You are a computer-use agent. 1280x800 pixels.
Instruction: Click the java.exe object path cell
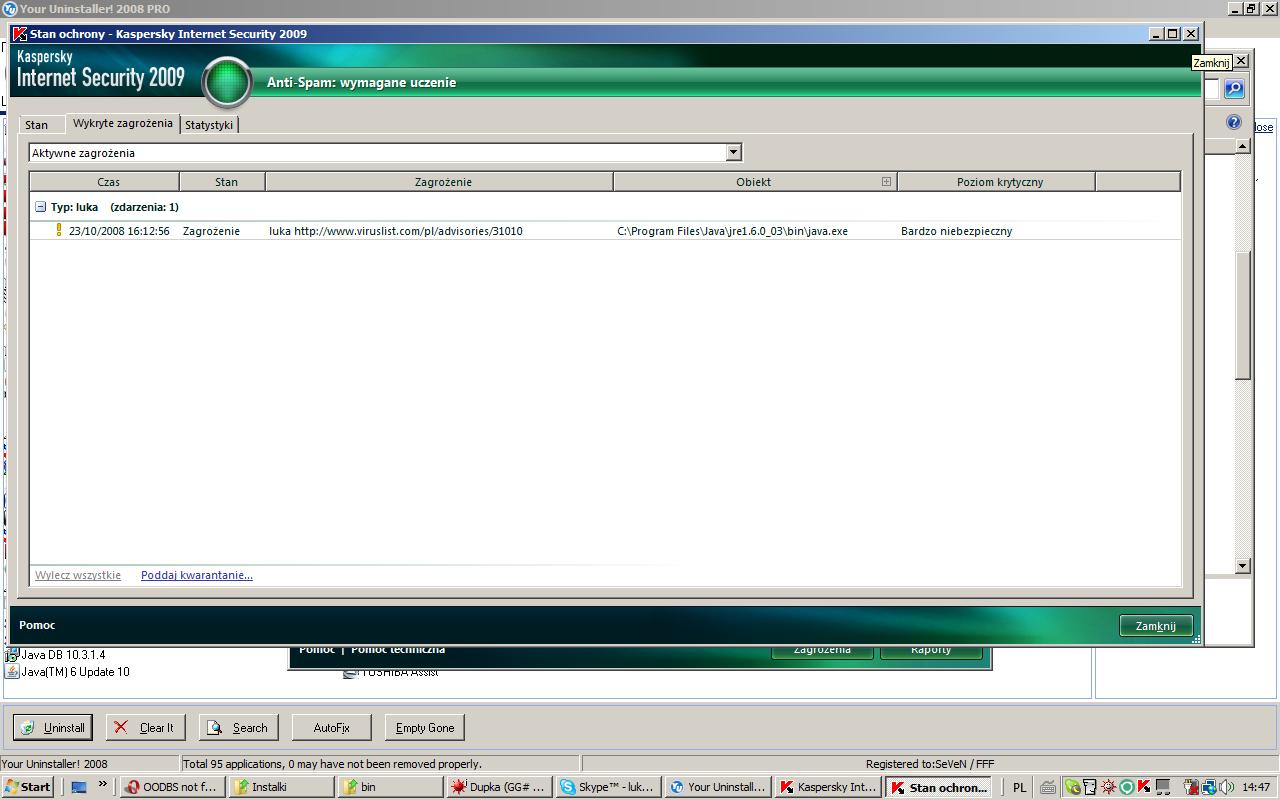(732, 231)
